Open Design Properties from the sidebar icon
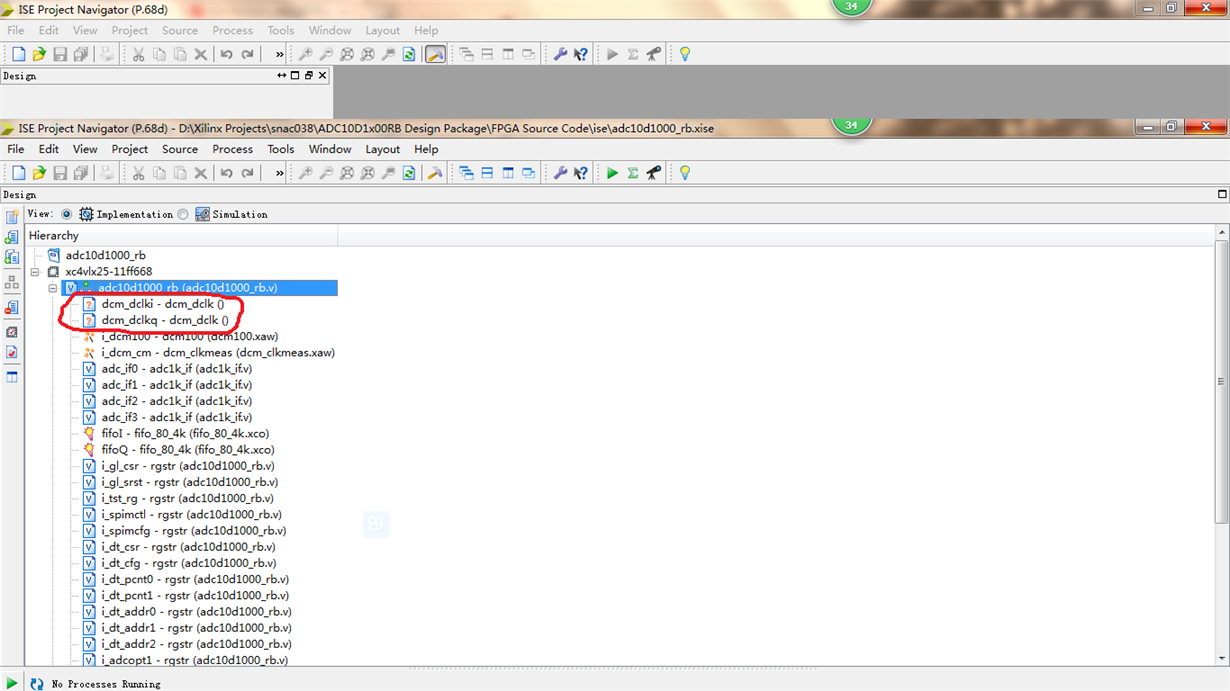The height and width of the screenshot is (691, 1230). [x=12, y=332]
